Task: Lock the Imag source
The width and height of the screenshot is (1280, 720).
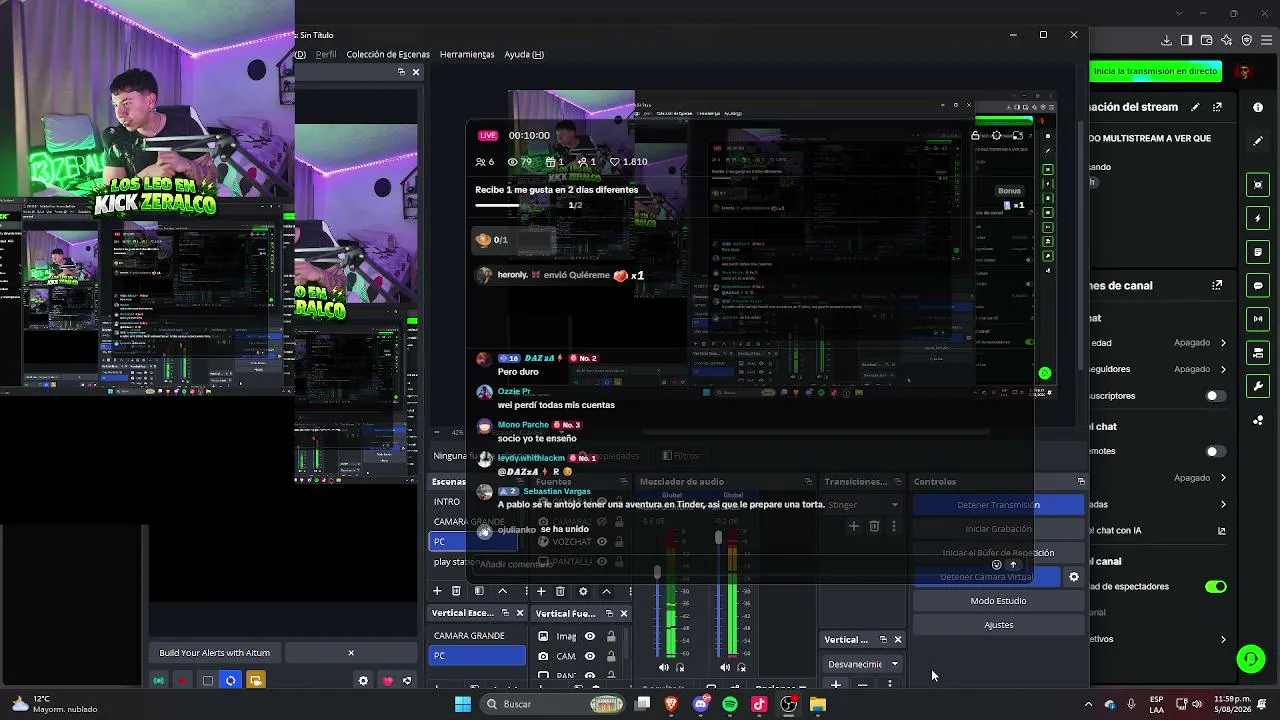Action: (x=611, y=636)
